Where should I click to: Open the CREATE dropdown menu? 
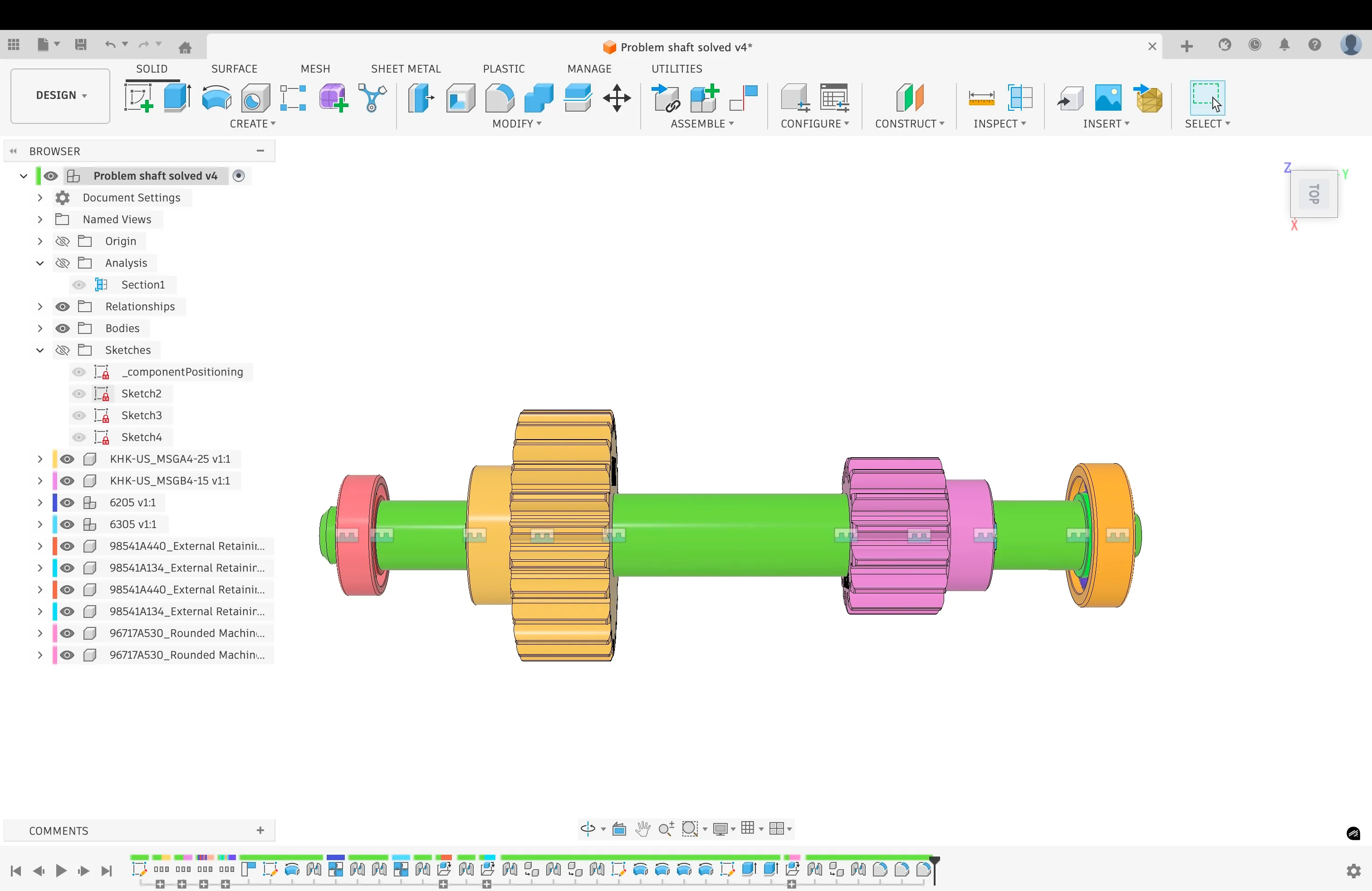[253, 124]
